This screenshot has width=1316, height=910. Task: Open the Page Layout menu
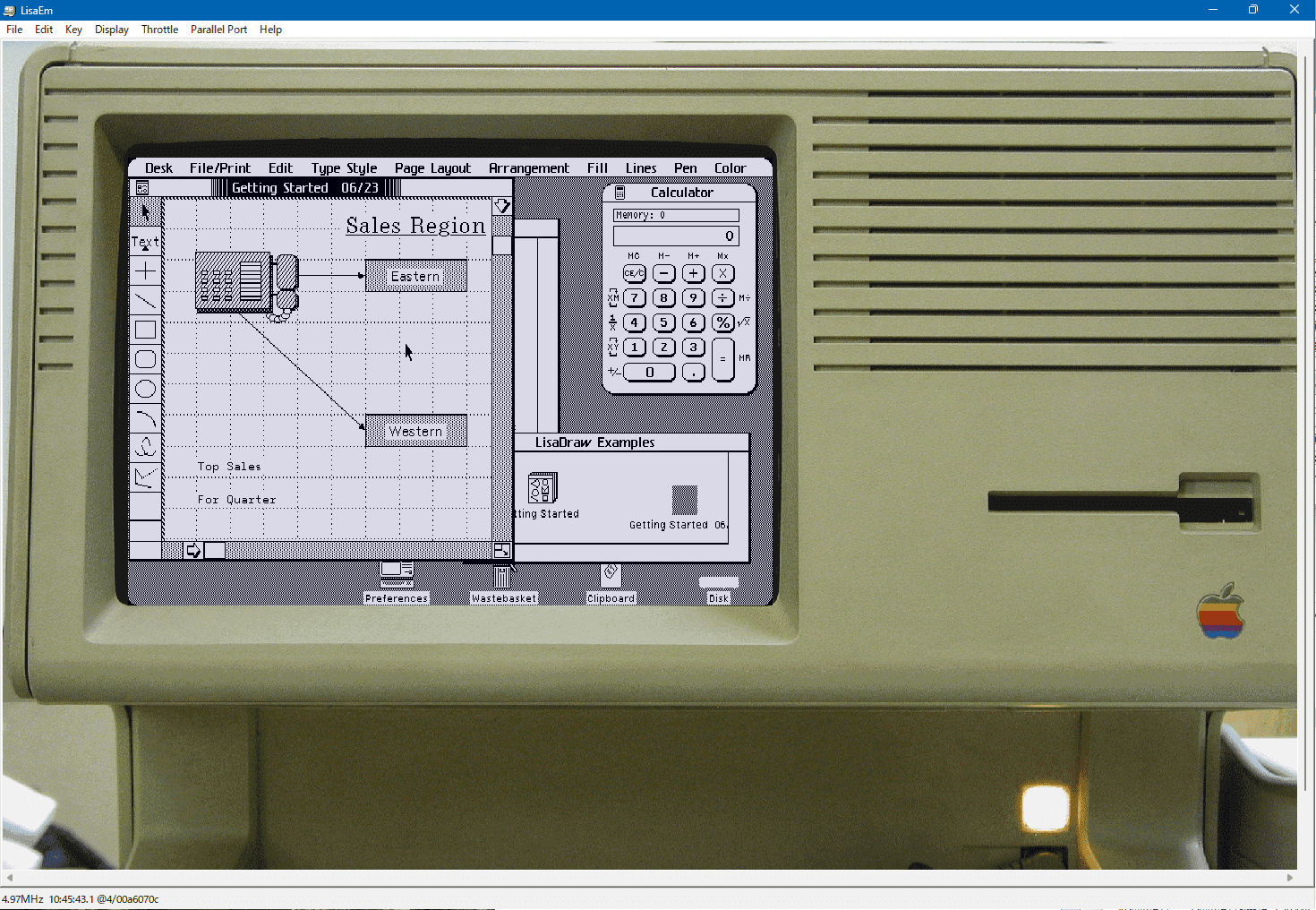coord(432,168)
